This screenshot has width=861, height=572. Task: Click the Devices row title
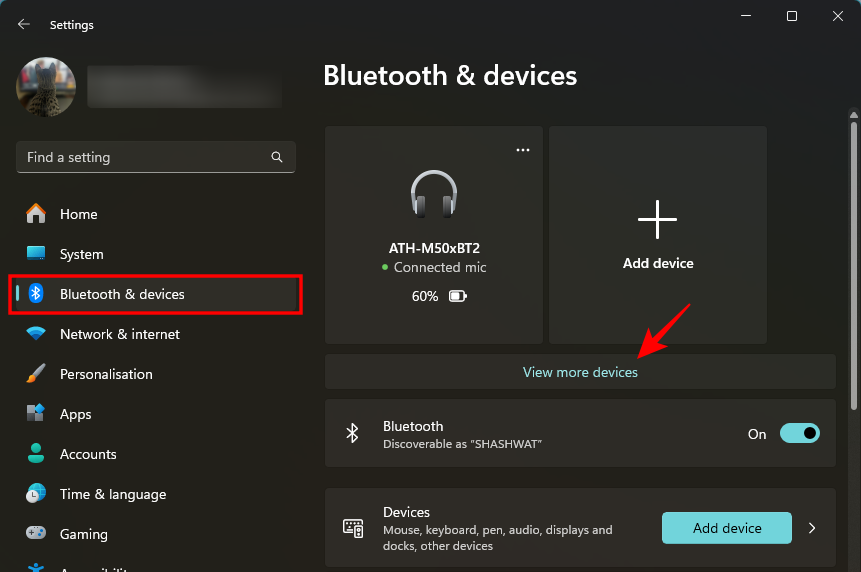click(406, 512)
